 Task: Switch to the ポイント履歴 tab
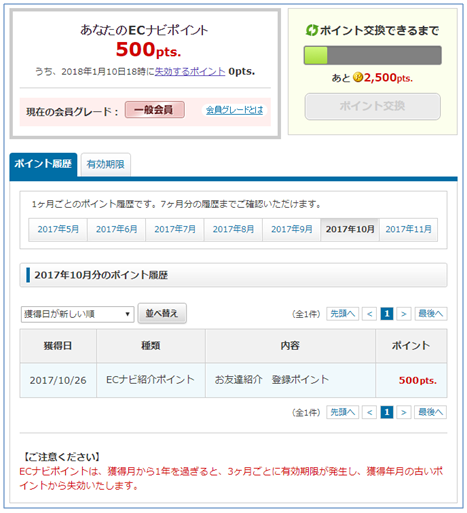click(43, 164)
